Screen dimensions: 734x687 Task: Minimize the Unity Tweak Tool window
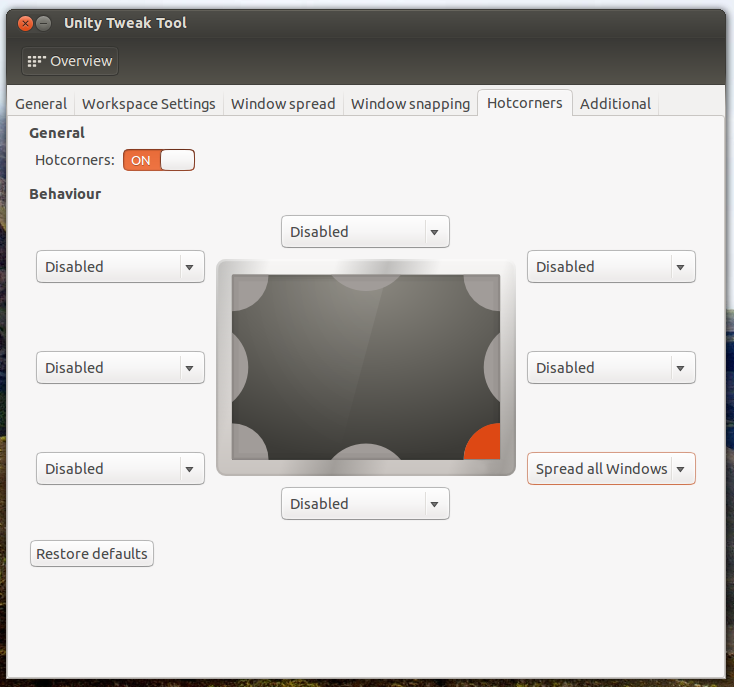tap(44, 23)
